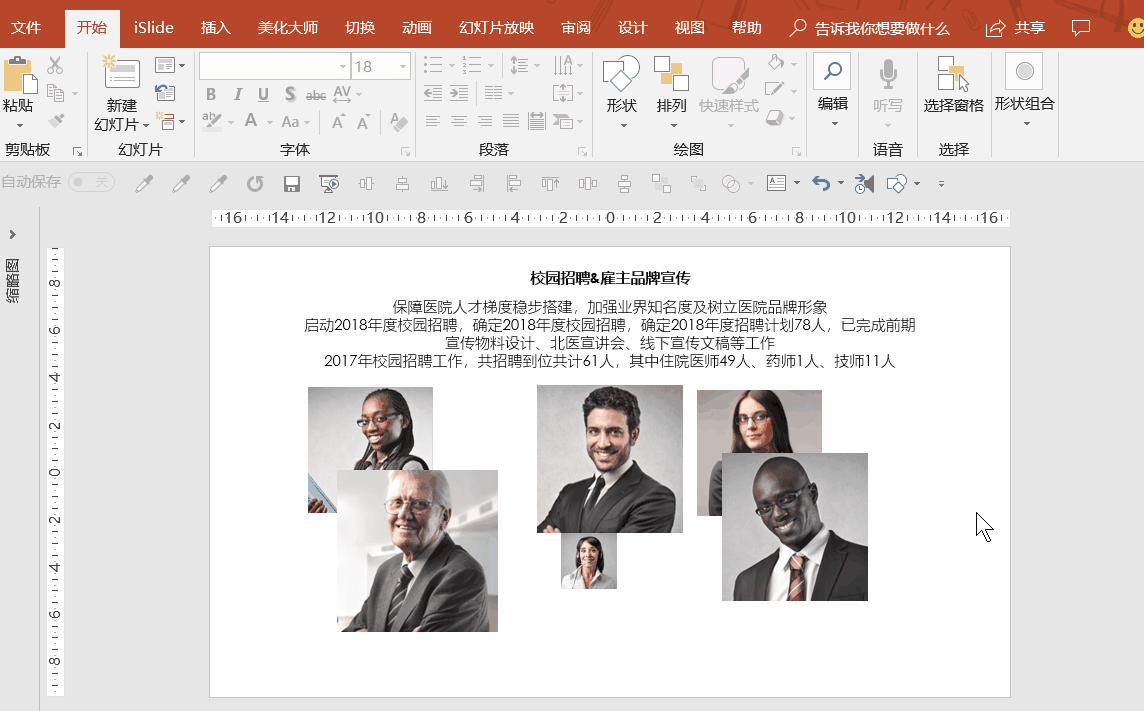Screen dimensions: 1144x711
Task: Increase font size with larger A icon
Action: pos(338,122)
